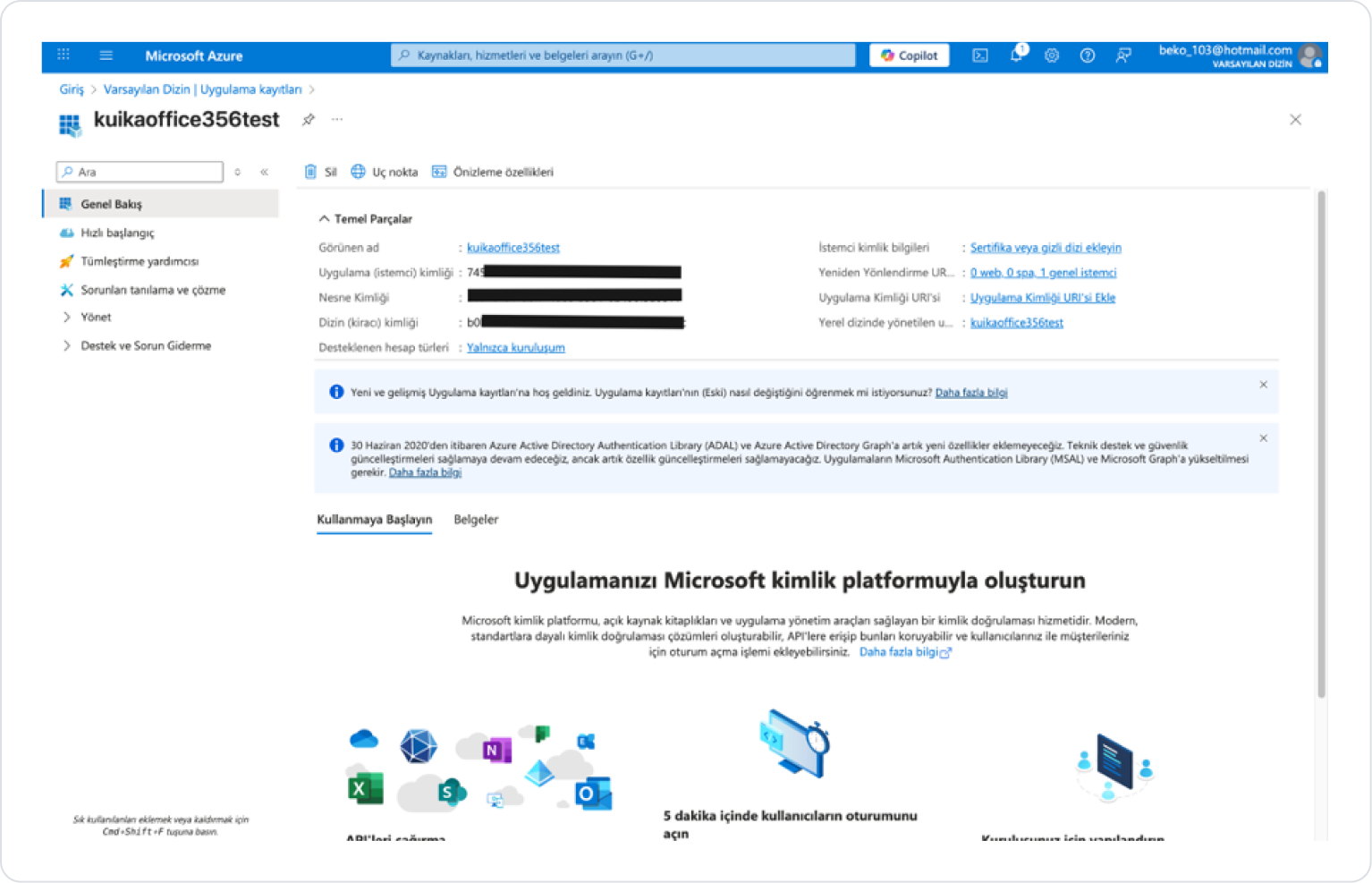Screen dimensions: 1372x883
Task: Open the hamburger portal menu
Action: pyautogui.click(x=106, y=55)
